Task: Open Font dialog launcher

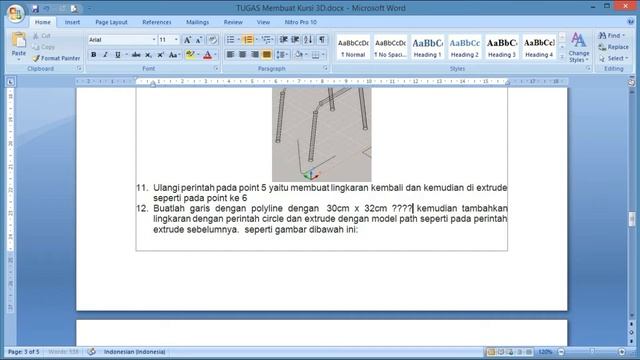Action: tap(216, 69)
